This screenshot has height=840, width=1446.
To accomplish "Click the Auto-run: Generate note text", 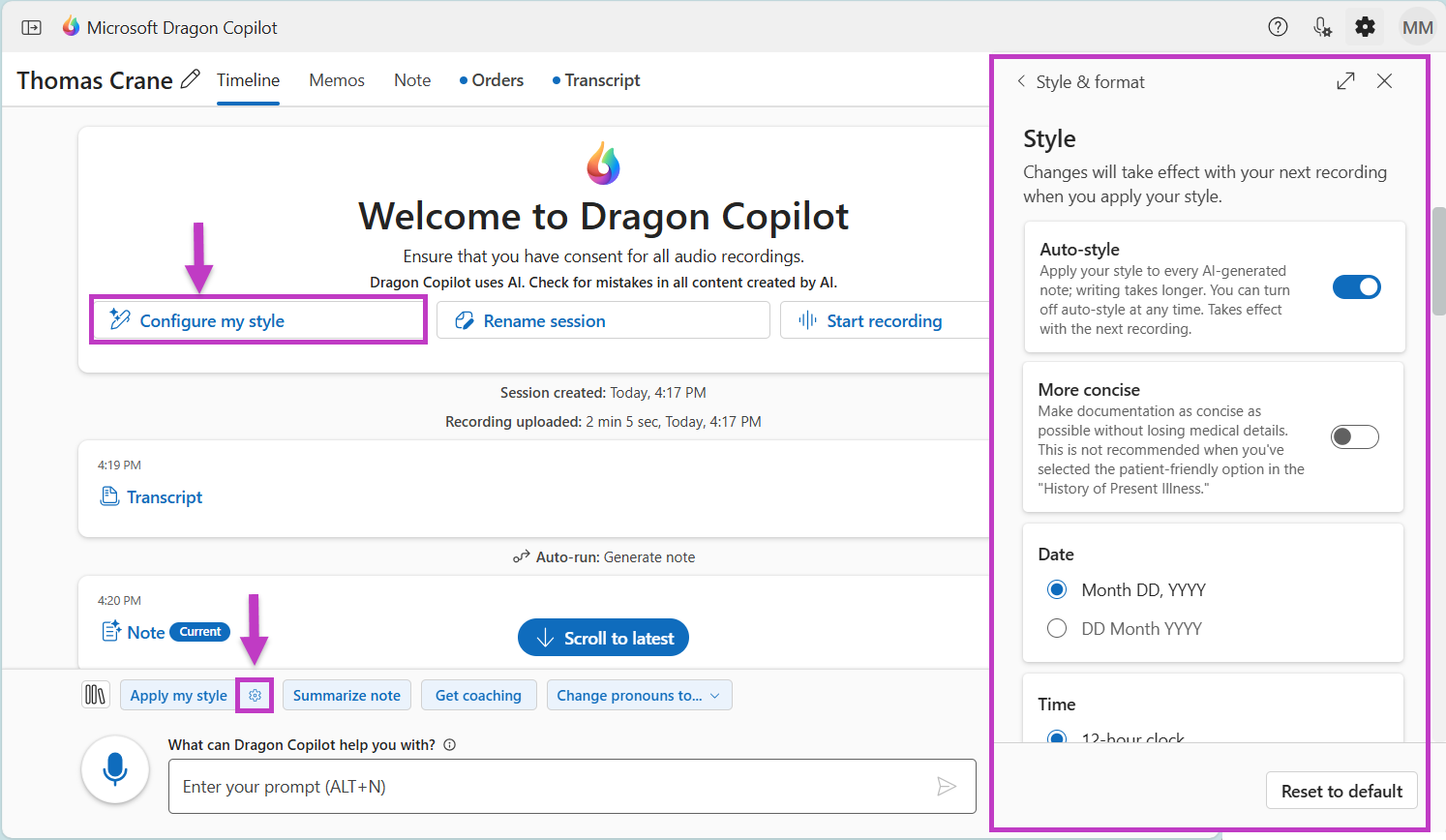I will click(x=616, y=557).
